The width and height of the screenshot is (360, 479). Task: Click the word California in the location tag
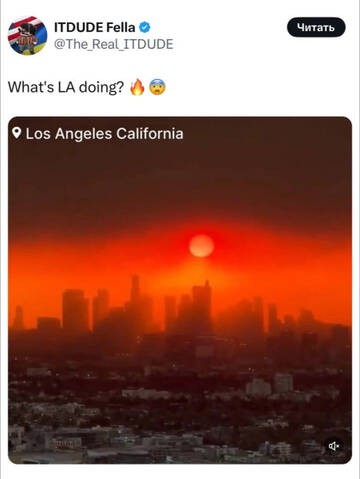pyautogui.click(x=150, y=134)
